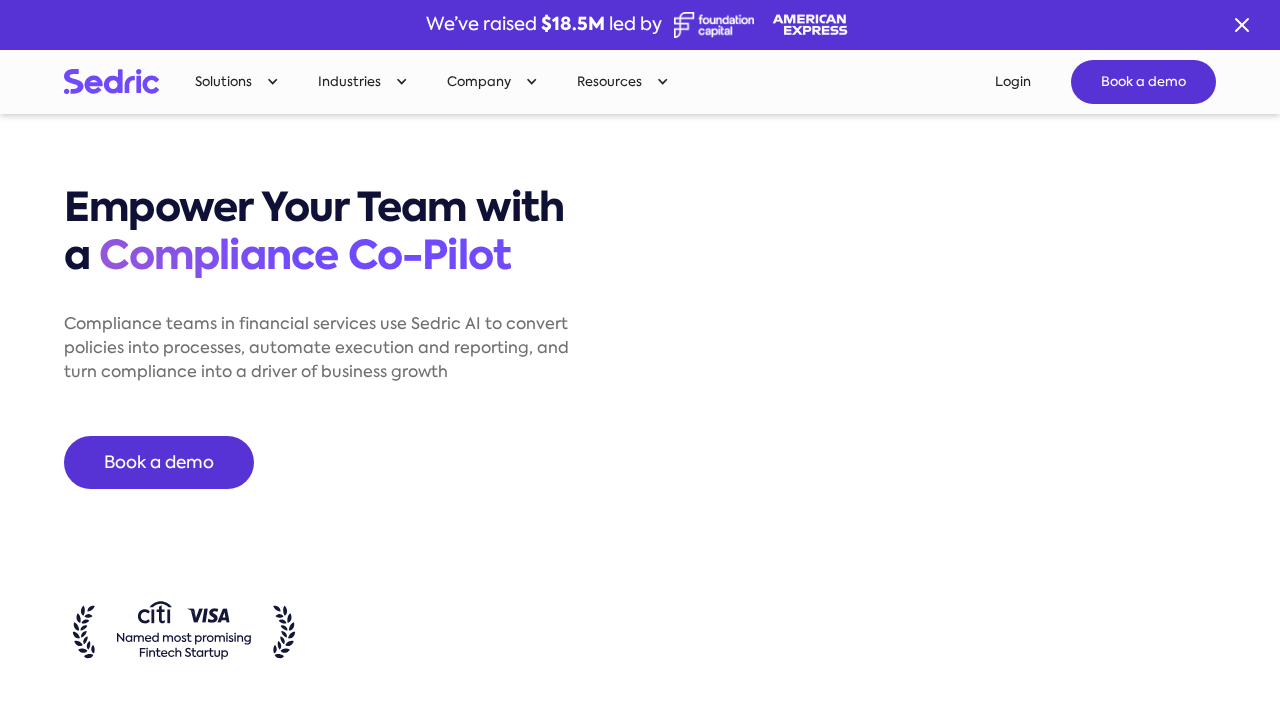Click the right laurel wreath emblem
Viewport: 1280px width, 720px height.
coord(284,631)
